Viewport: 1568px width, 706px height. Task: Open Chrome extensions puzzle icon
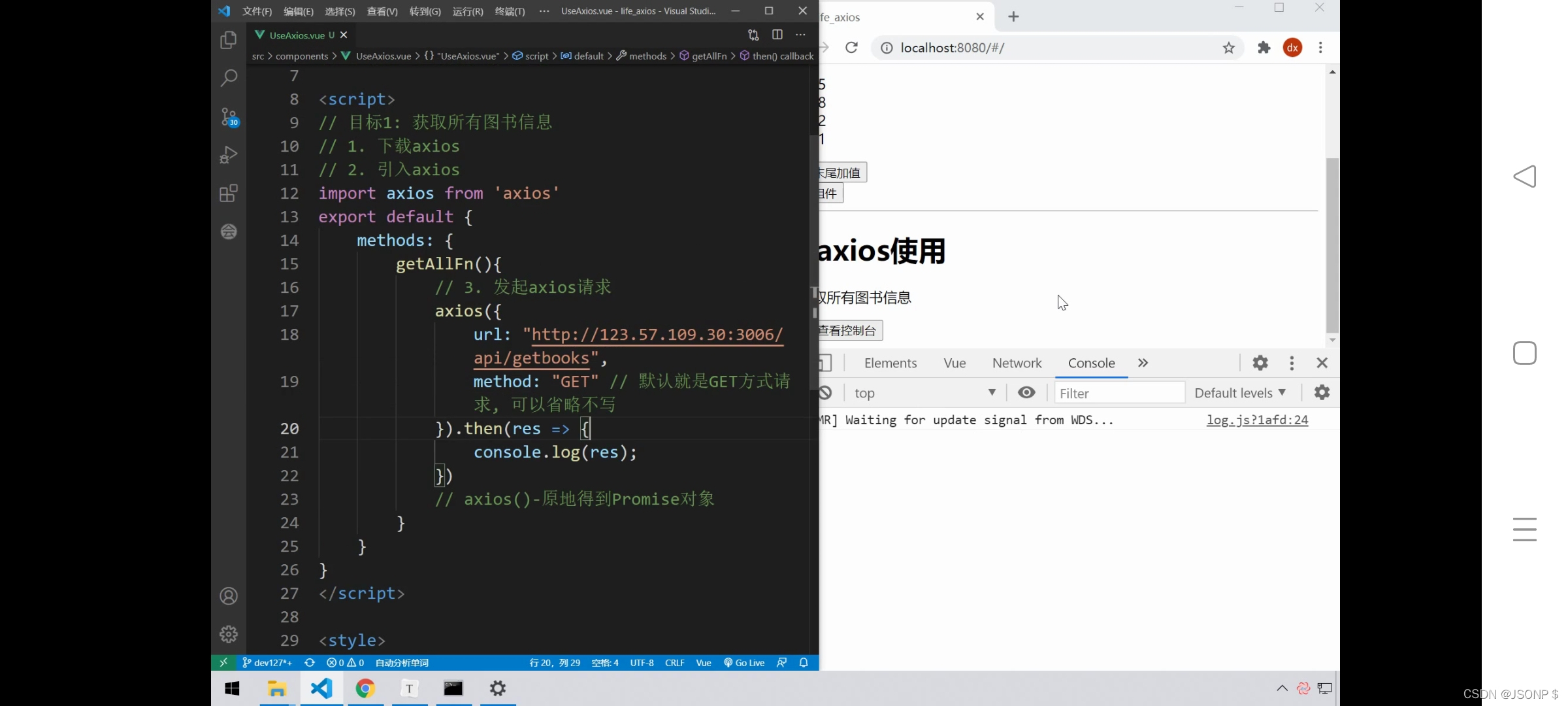pyautogui.click(x=1264, y=48)
